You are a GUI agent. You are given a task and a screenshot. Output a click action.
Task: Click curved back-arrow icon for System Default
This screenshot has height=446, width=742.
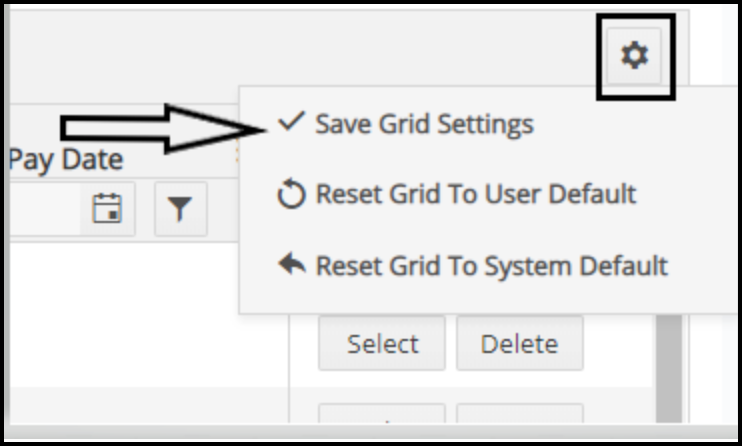click(292, 263)
